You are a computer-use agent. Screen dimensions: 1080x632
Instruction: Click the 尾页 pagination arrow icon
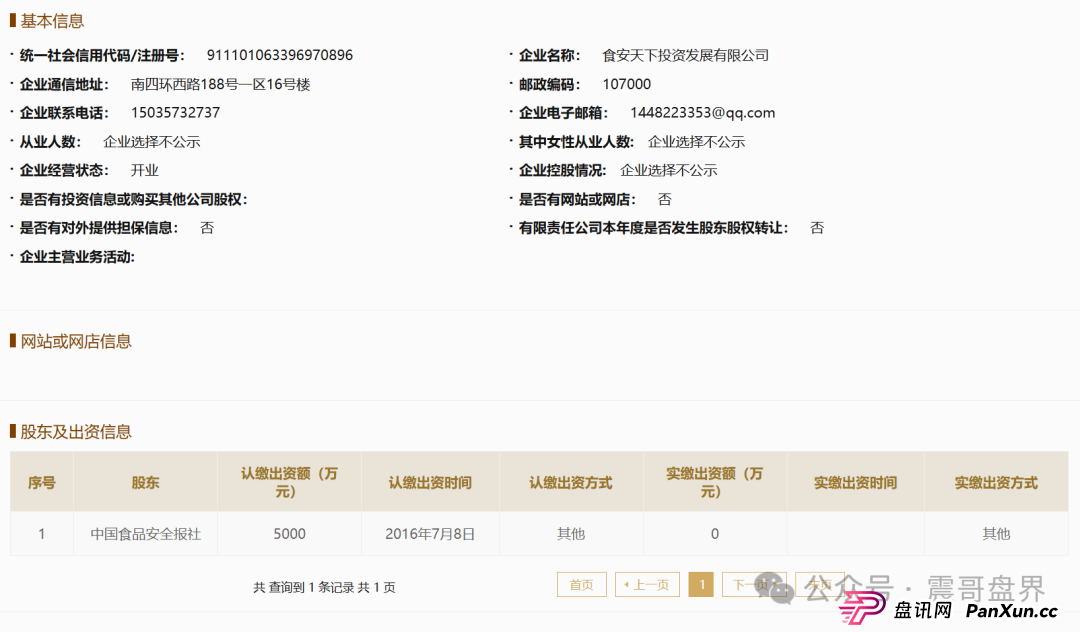(x=819, y=584)
